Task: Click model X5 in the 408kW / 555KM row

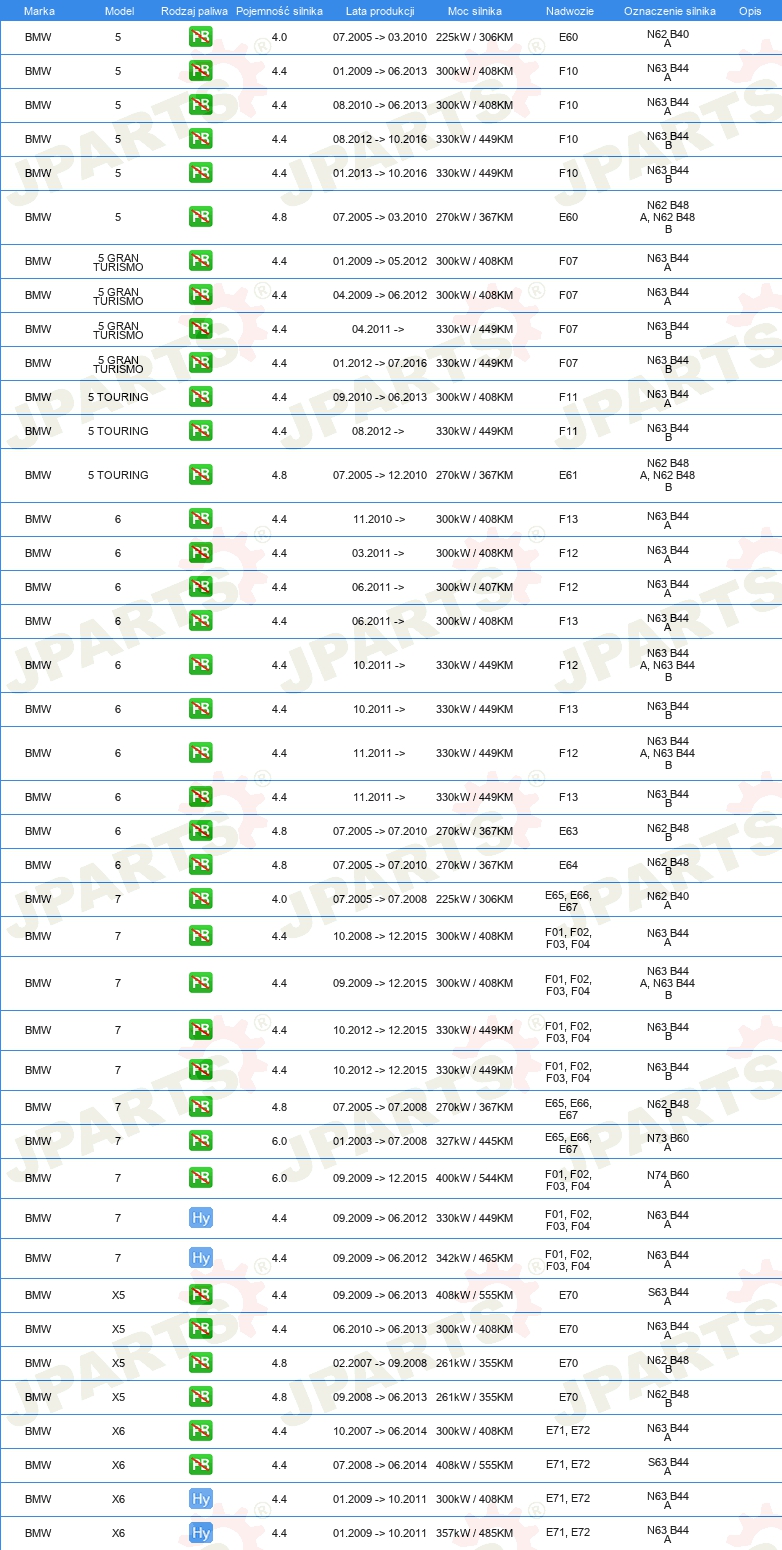Action: pyautogui.click(x=118, y=1295)
